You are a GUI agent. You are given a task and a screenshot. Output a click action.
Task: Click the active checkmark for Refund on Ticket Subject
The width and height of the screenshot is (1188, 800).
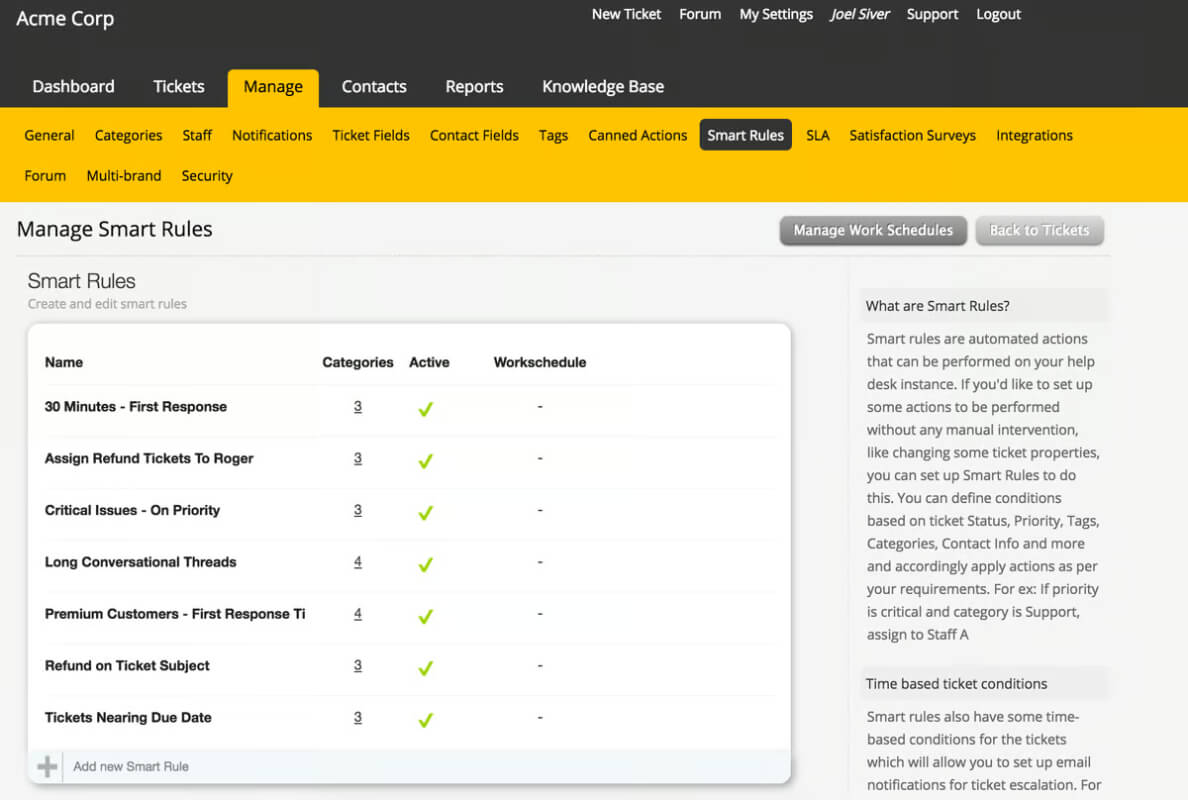pyautogui.click(x=426, y=667)
